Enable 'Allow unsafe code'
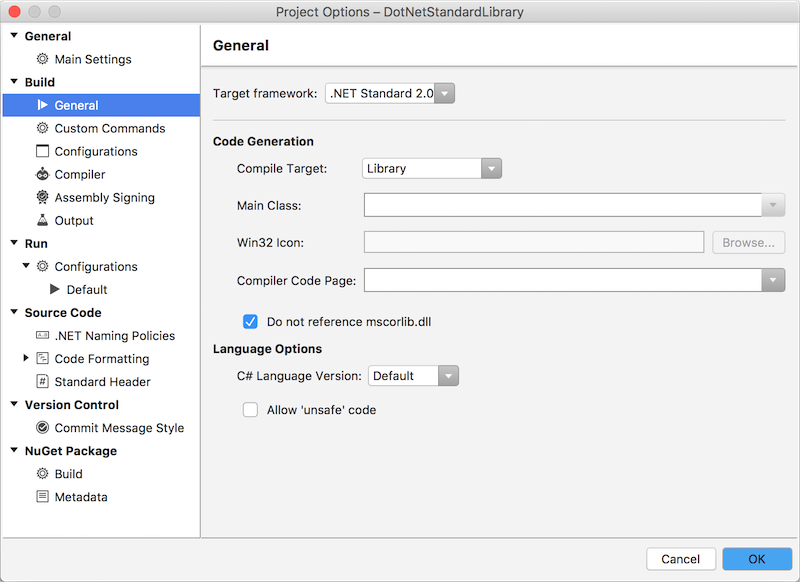800x582 pixels. pos(250,410)
